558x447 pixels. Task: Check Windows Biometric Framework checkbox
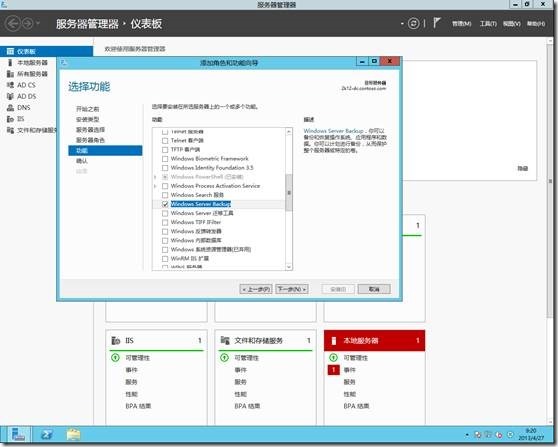click(x=165, y=159)
